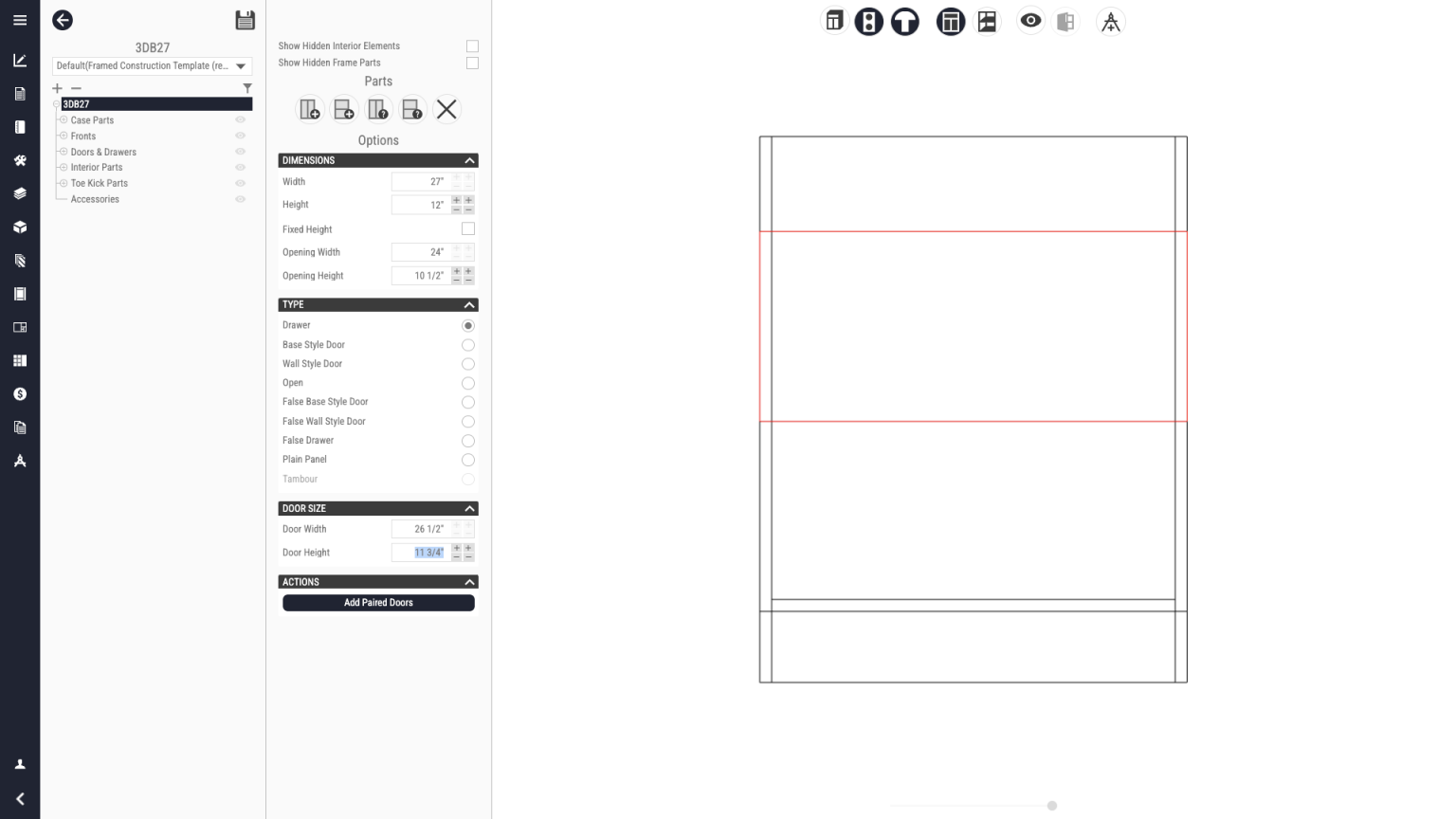Select the Wall Style Door radio button
1456x819 pixels.
pos(468,364)
